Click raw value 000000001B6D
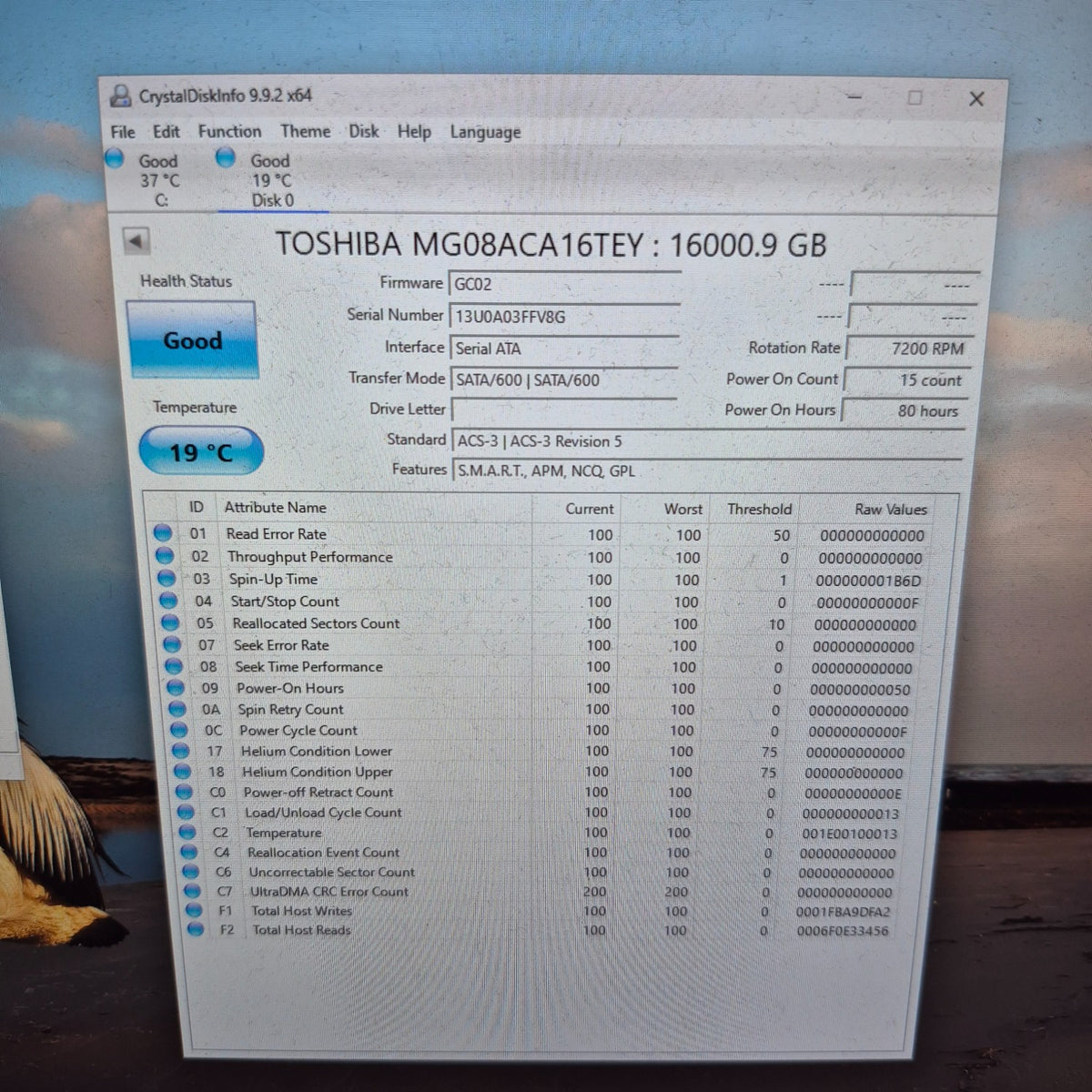 [868, 581]
